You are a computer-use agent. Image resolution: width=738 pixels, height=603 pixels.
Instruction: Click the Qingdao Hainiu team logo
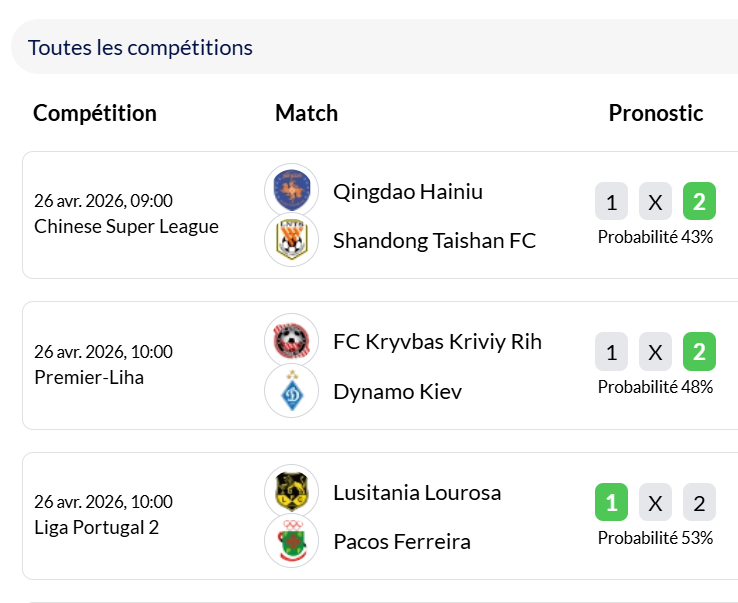[291, 190]
